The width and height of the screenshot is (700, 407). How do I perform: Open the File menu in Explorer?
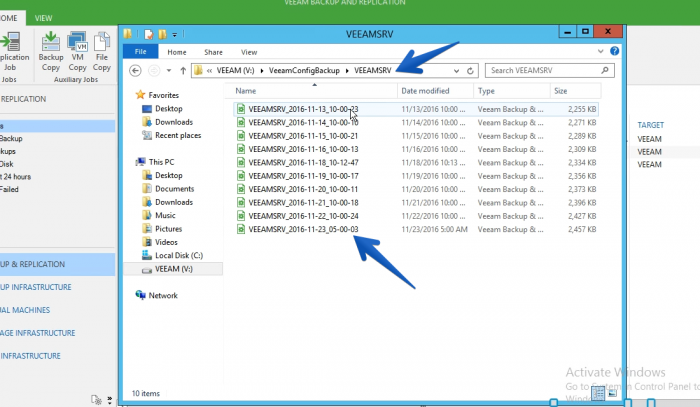click(x=140, y=52)
